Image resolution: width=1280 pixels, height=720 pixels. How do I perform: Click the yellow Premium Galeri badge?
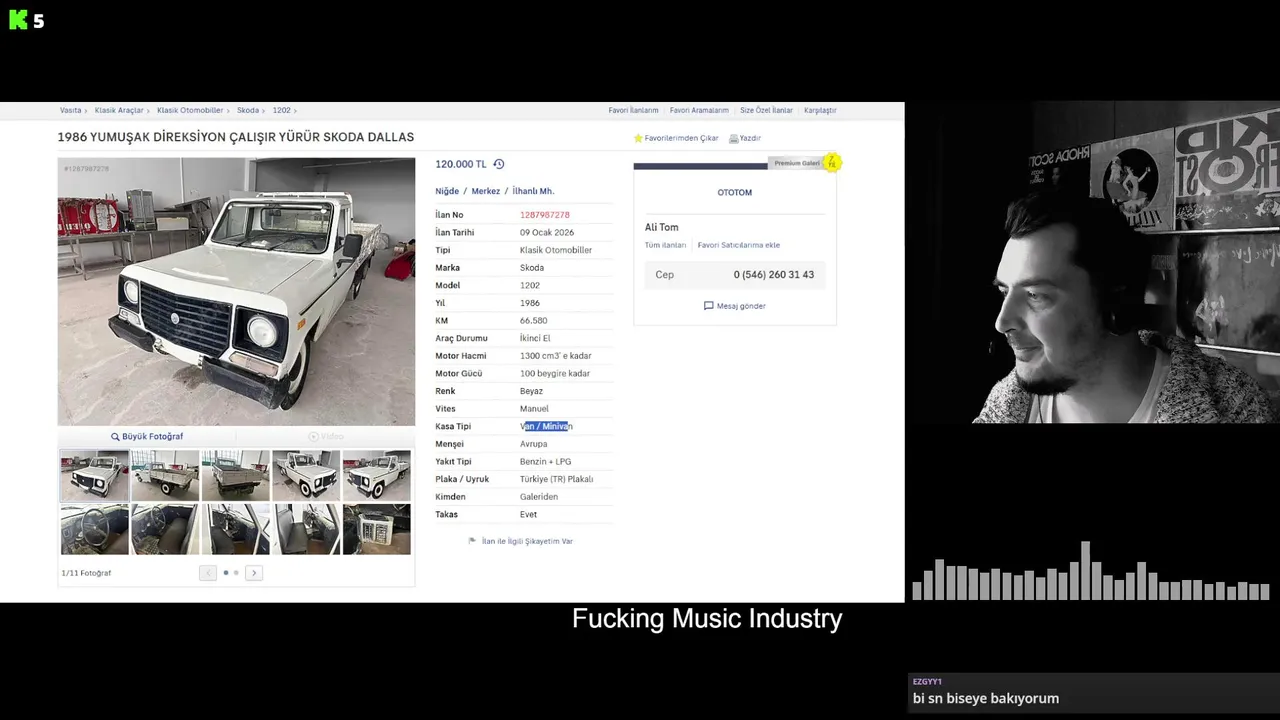[x=831, y=163]
